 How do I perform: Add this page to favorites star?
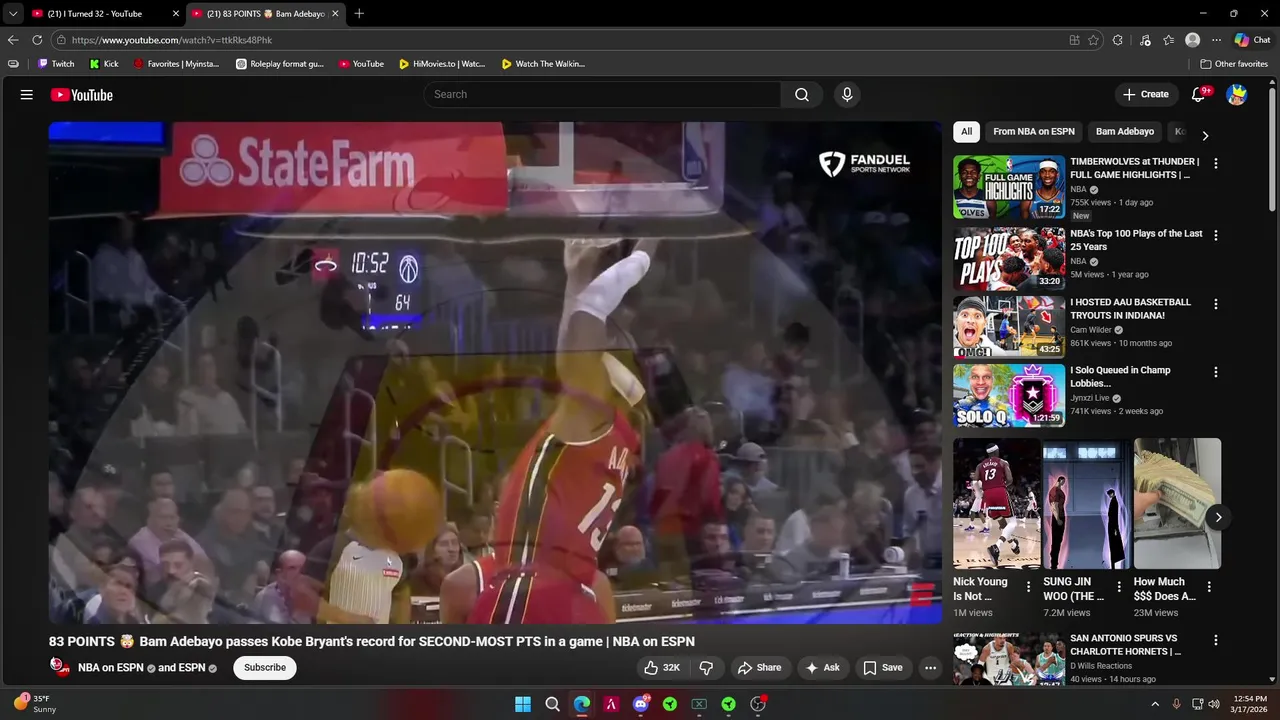click(x=1093, y=40)
